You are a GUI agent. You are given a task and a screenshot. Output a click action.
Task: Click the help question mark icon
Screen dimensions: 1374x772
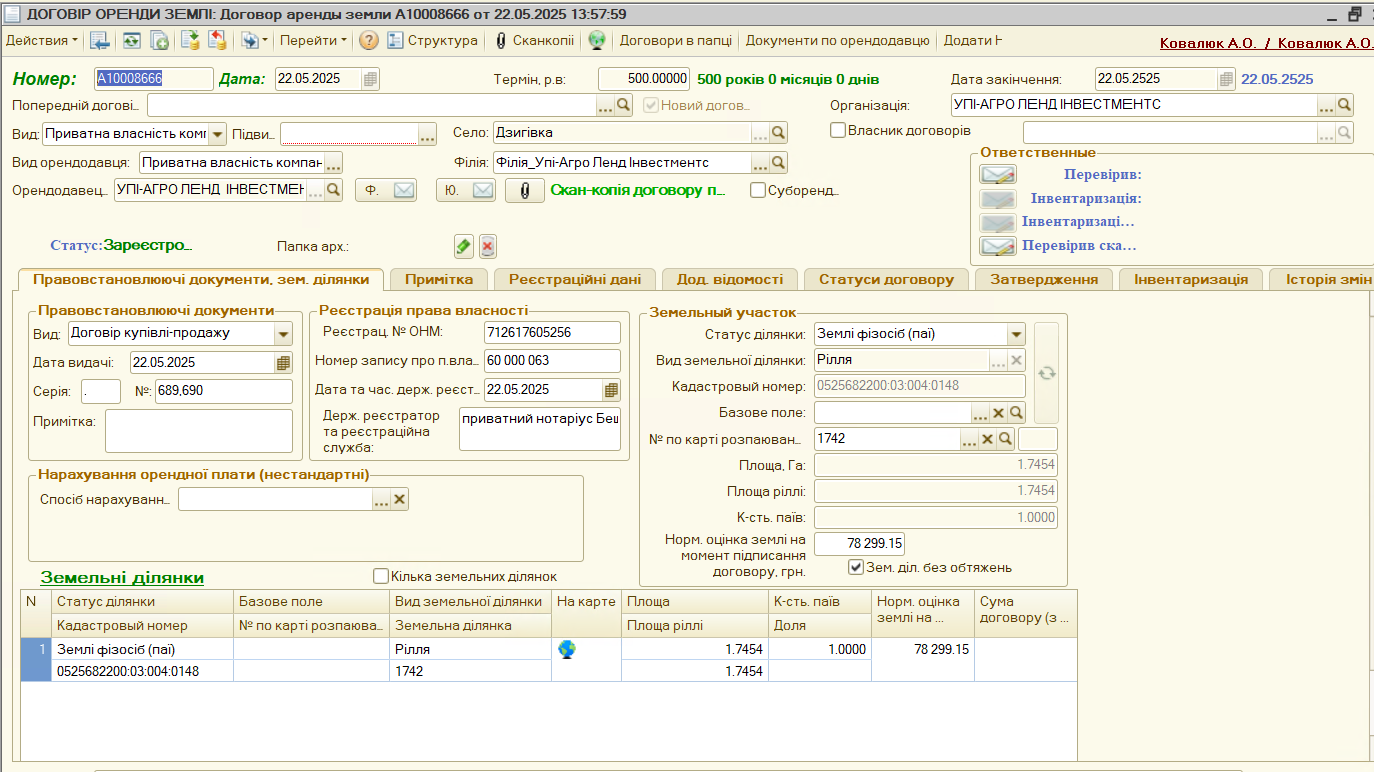[369, 40]
